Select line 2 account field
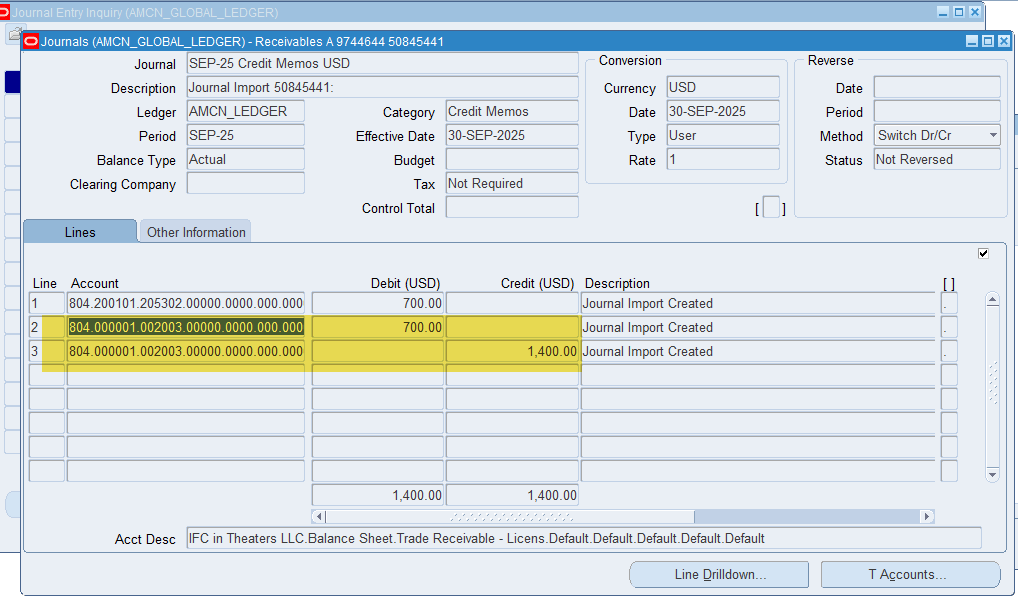 186,327
